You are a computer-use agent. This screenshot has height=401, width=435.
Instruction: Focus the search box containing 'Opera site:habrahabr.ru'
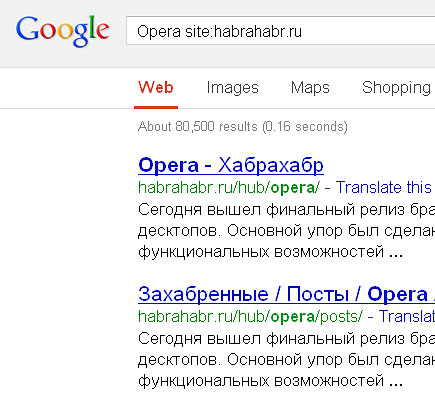281,31
